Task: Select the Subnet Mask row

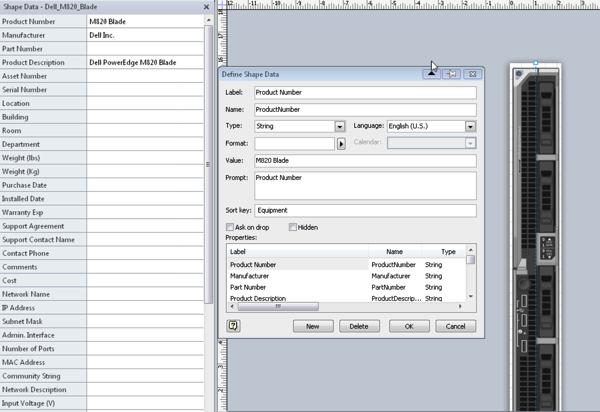Action: point(102,321)
